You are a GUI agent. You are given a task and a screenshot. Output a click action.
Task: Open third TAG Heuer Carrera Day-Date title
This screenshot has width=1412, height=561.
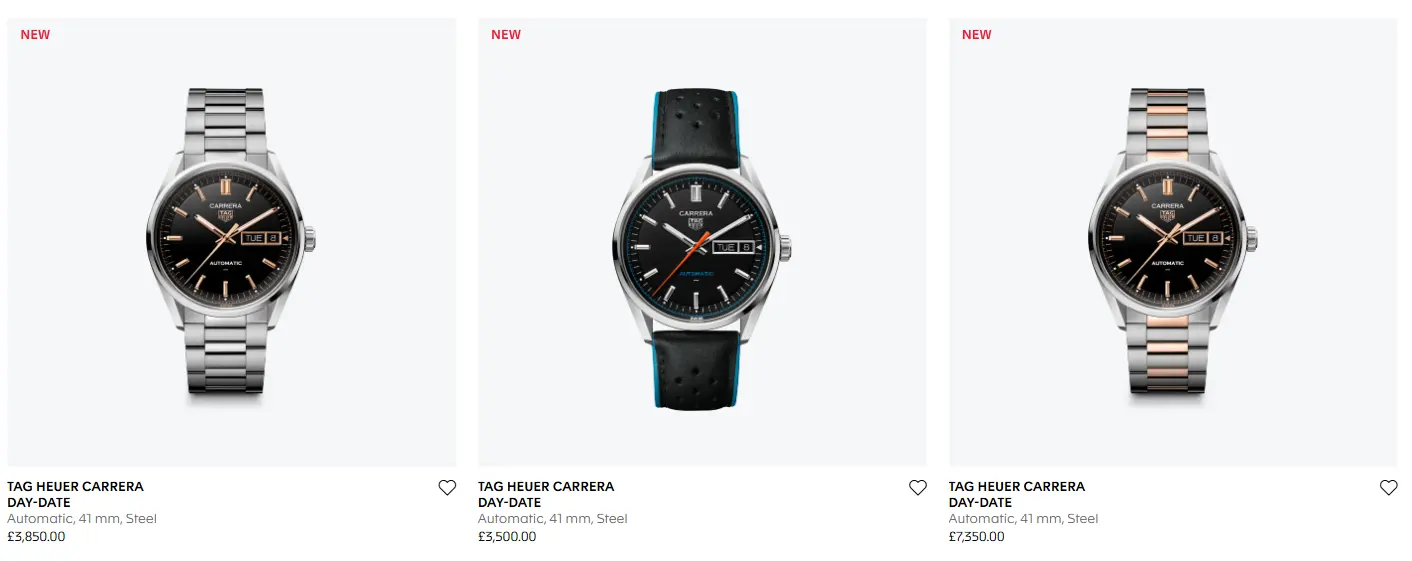tap(1017, 494)
